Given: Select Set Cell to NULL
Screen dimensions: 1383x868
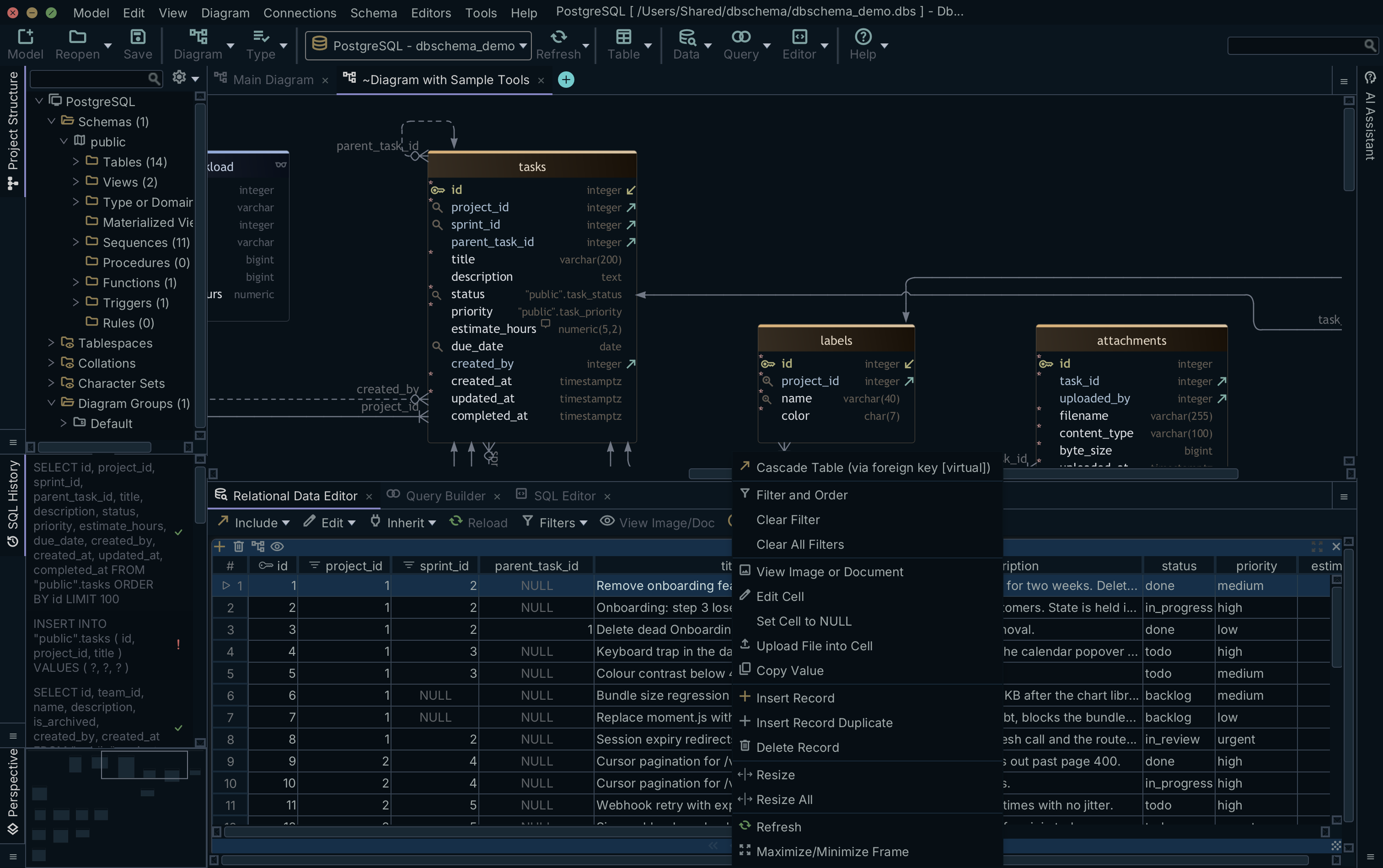Looking at the screenshot, I should coord(868,621).
